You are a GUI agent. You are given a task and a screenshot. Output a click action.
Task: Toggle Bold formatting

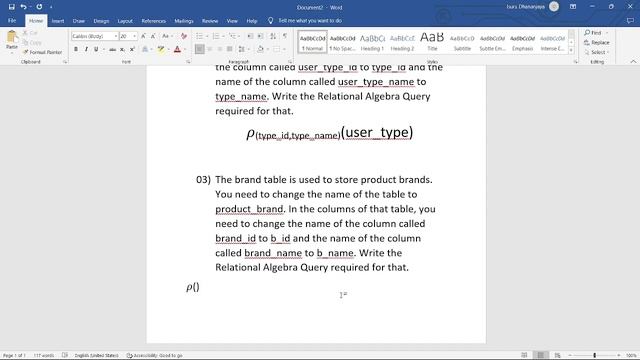[76, 49]
